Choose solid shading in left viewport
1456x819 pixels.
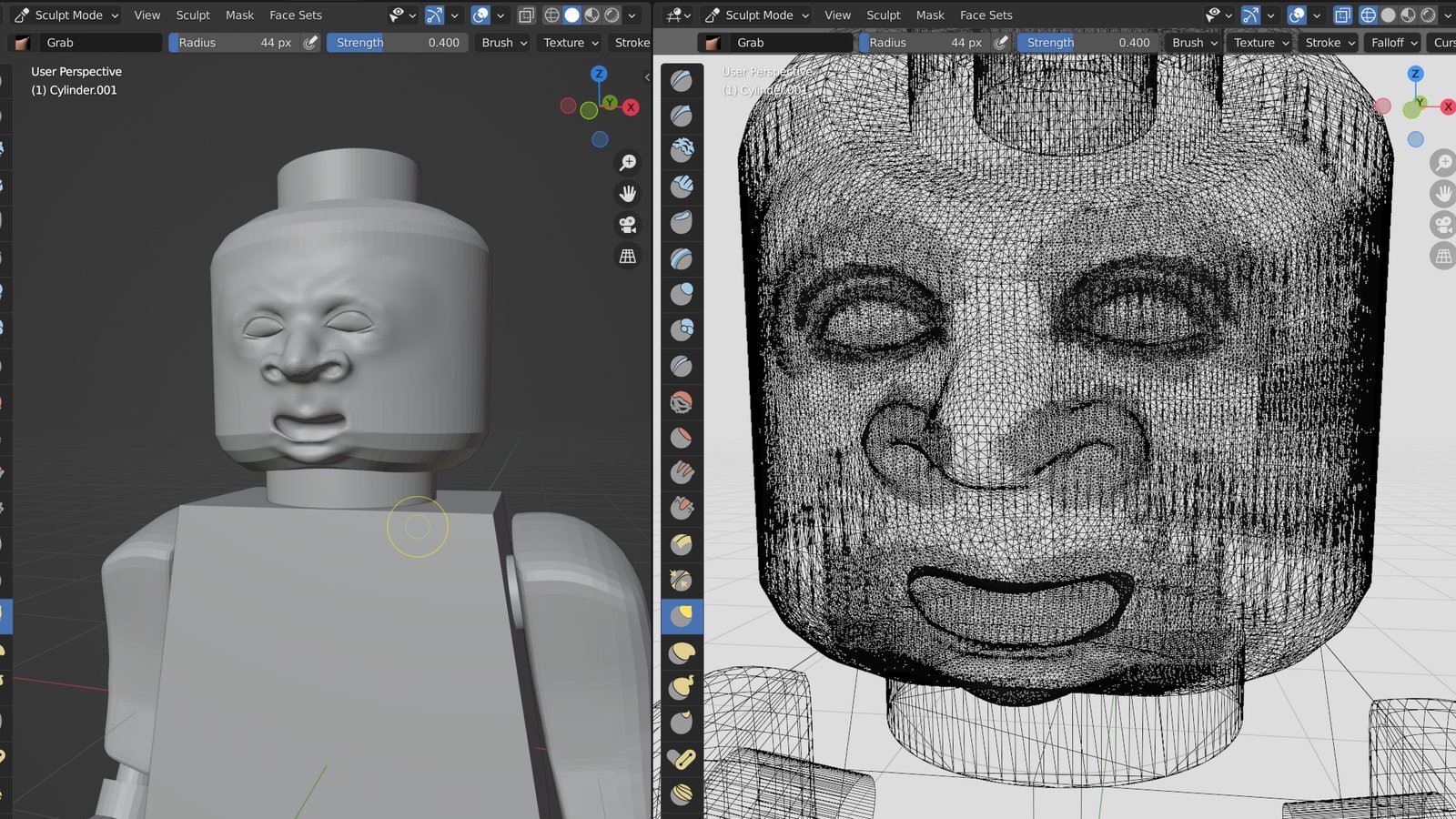pyautogui.click(x=572, y=15)
